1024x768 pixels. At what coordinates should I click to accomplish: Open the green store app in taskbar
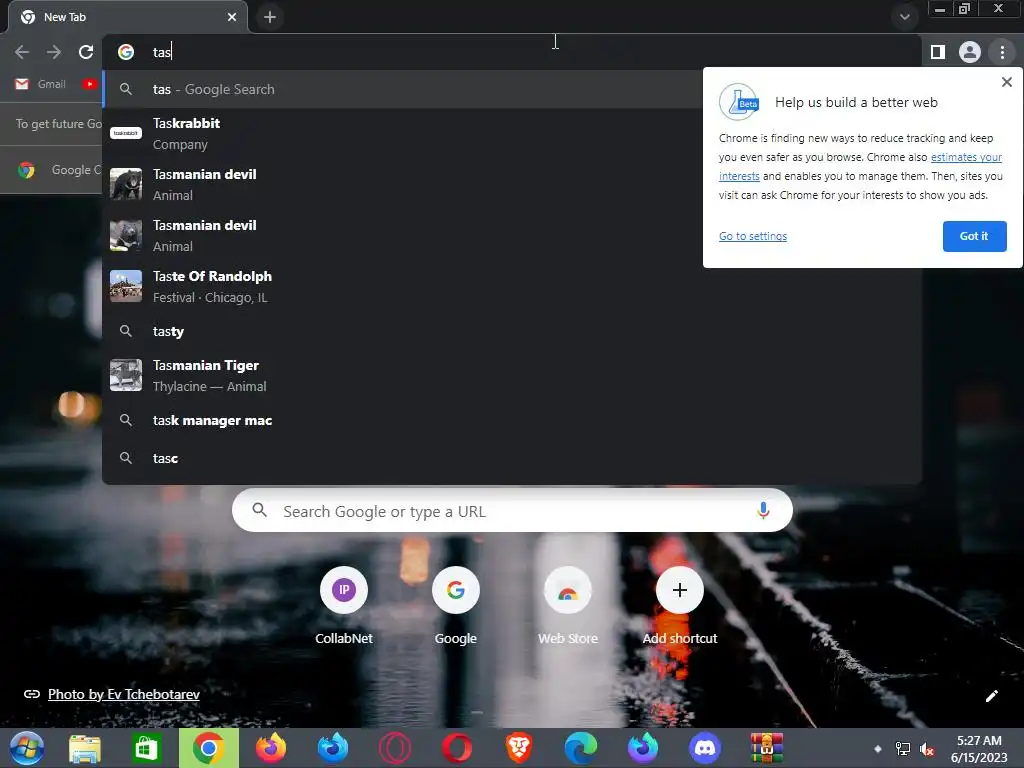[x=146, y=748]
